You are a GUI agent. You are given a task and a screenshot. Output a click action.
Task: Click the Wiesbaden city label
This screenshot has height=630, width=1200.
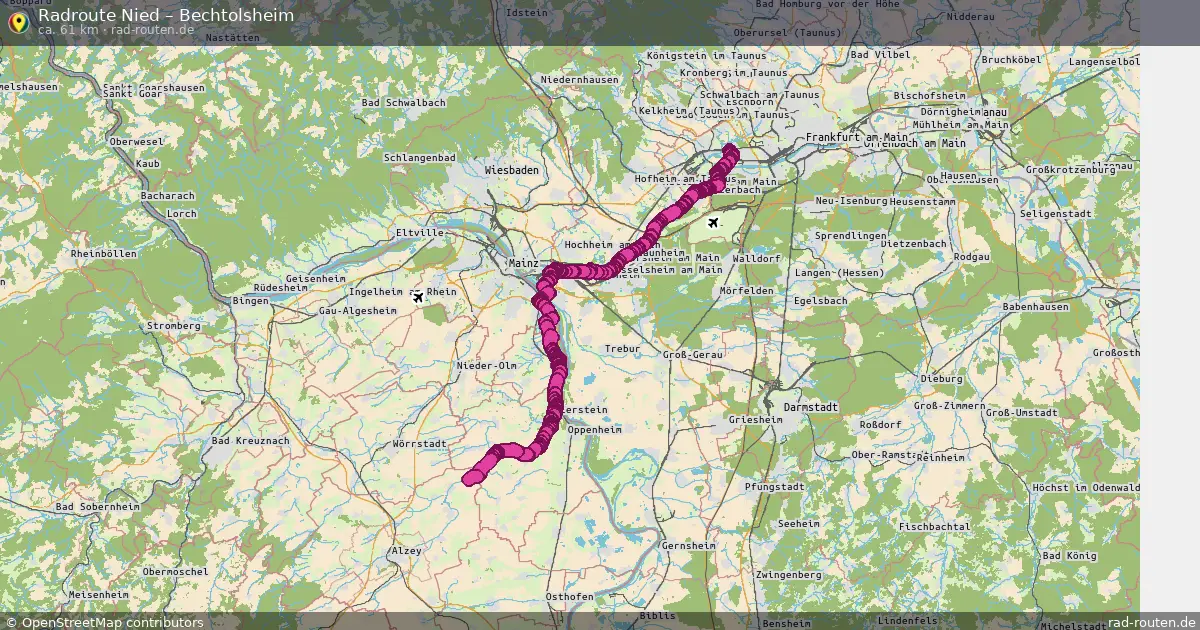point(512,171)
